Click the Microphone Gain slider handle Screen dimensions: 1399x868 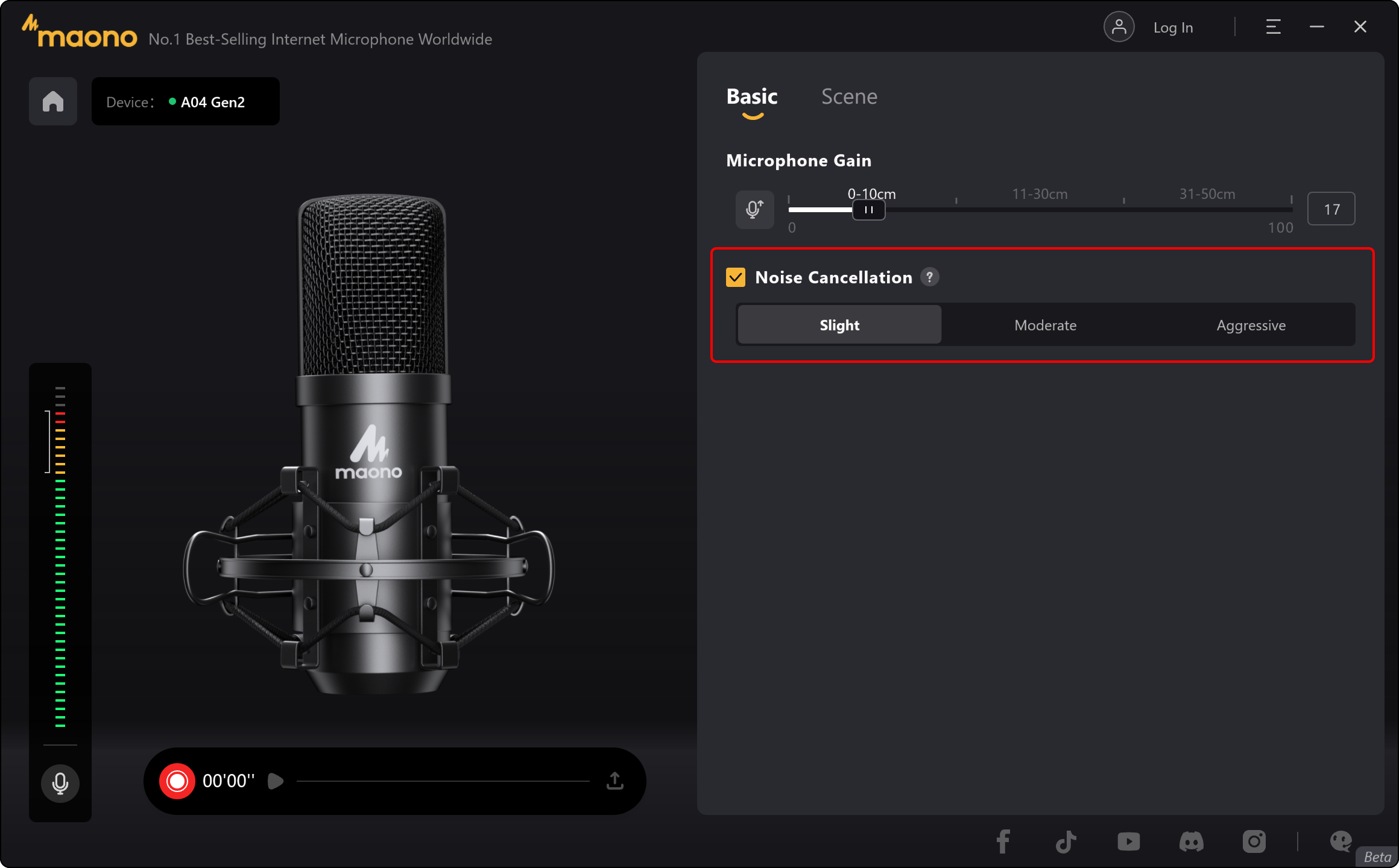point(868,210)
